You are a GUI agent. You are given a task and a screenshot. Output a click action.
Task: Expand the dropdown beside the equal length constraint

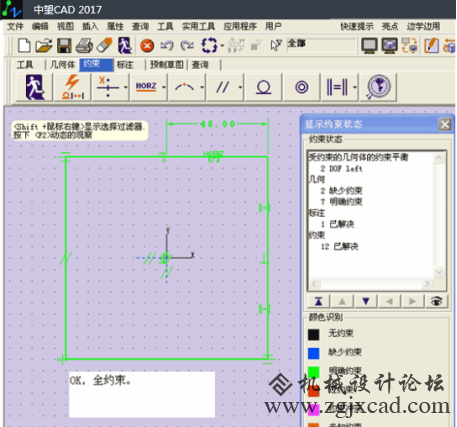355,87
